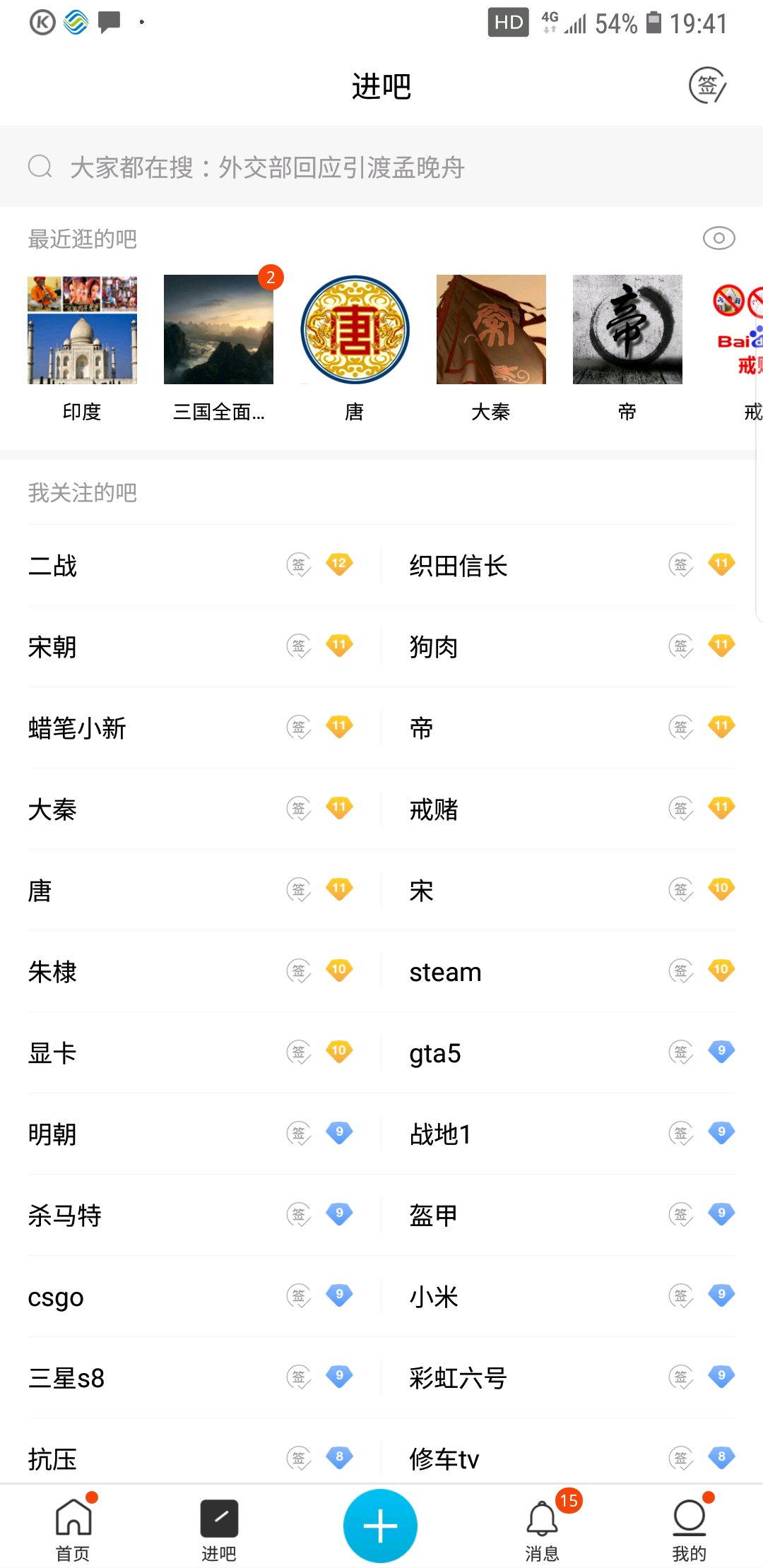The height and width of the screenshot is (1568, 763).
Task: Tap the sign-in icon beside 小米
Action: pos(681,1295)
